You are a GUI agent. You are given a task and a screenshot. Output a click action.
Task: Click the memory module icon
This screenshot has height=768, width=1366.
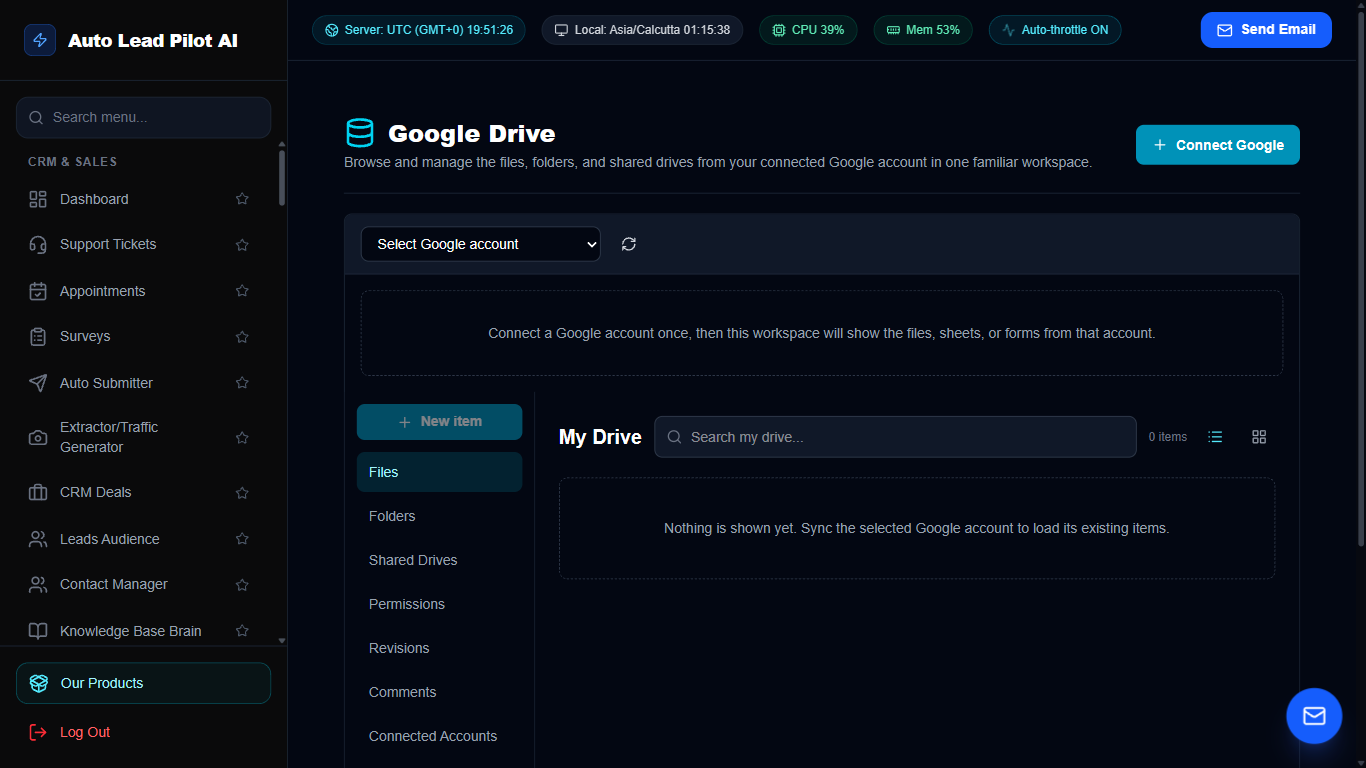coord(893,30)
